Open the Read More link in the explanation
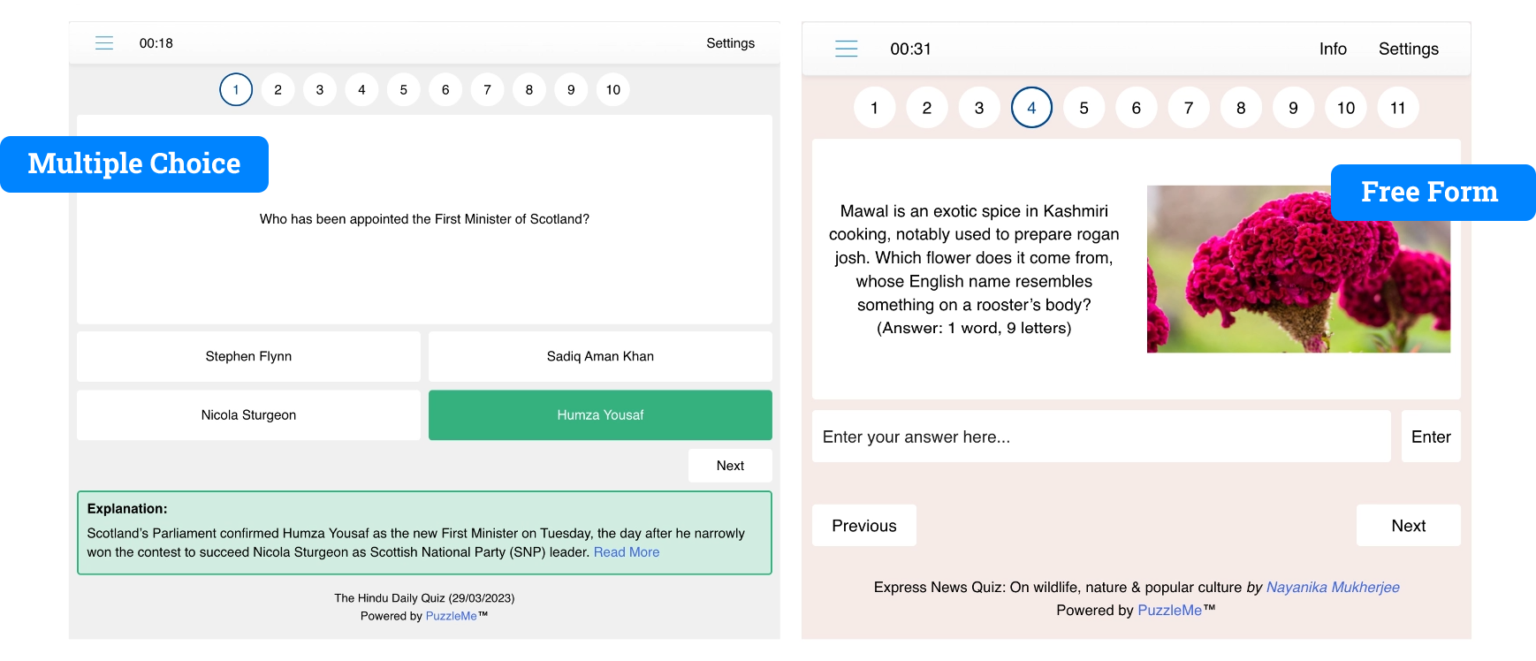 (x=626, y=551)
